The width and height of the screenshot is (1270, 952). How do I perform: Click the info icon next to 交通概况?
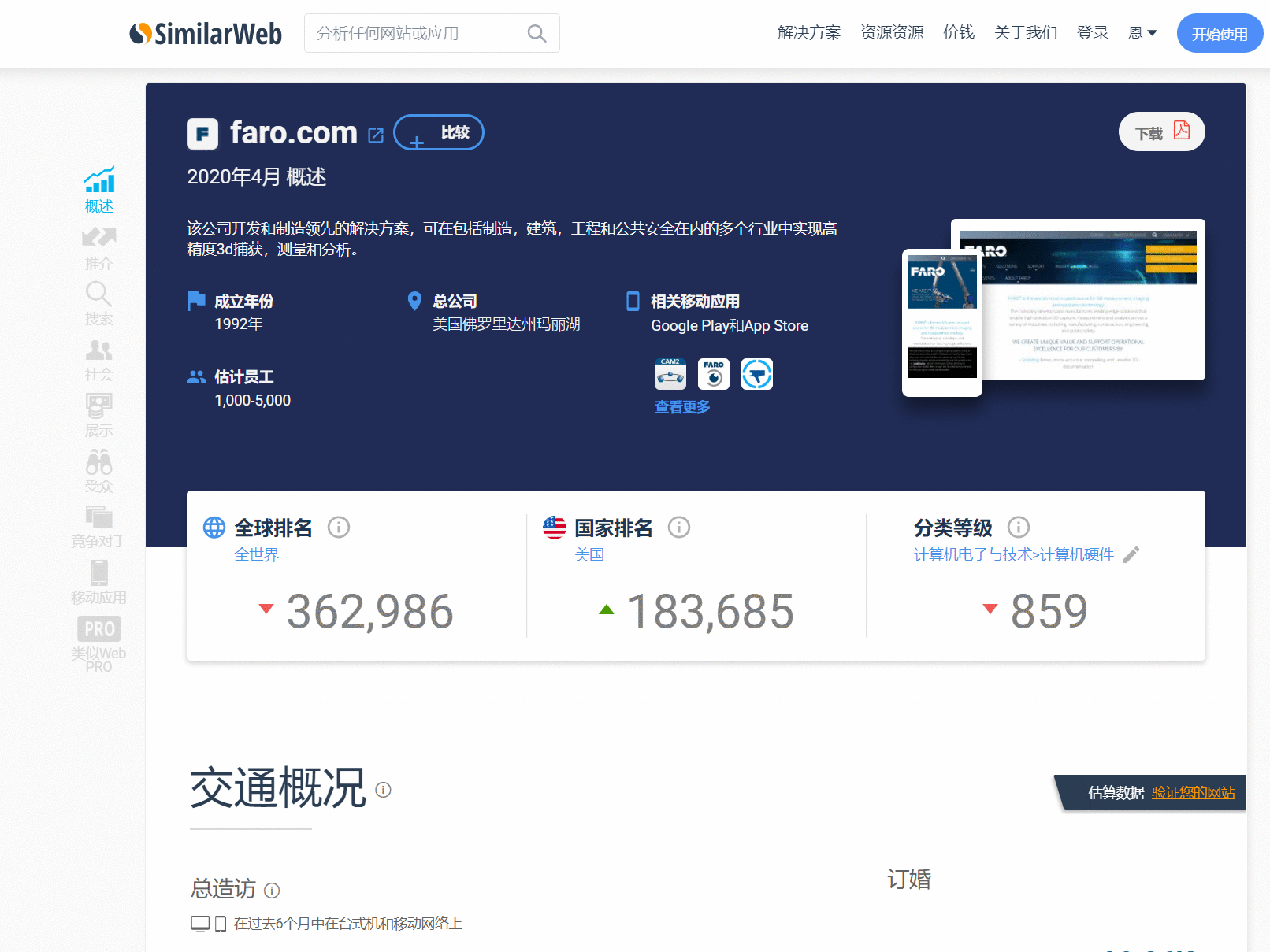384,789
